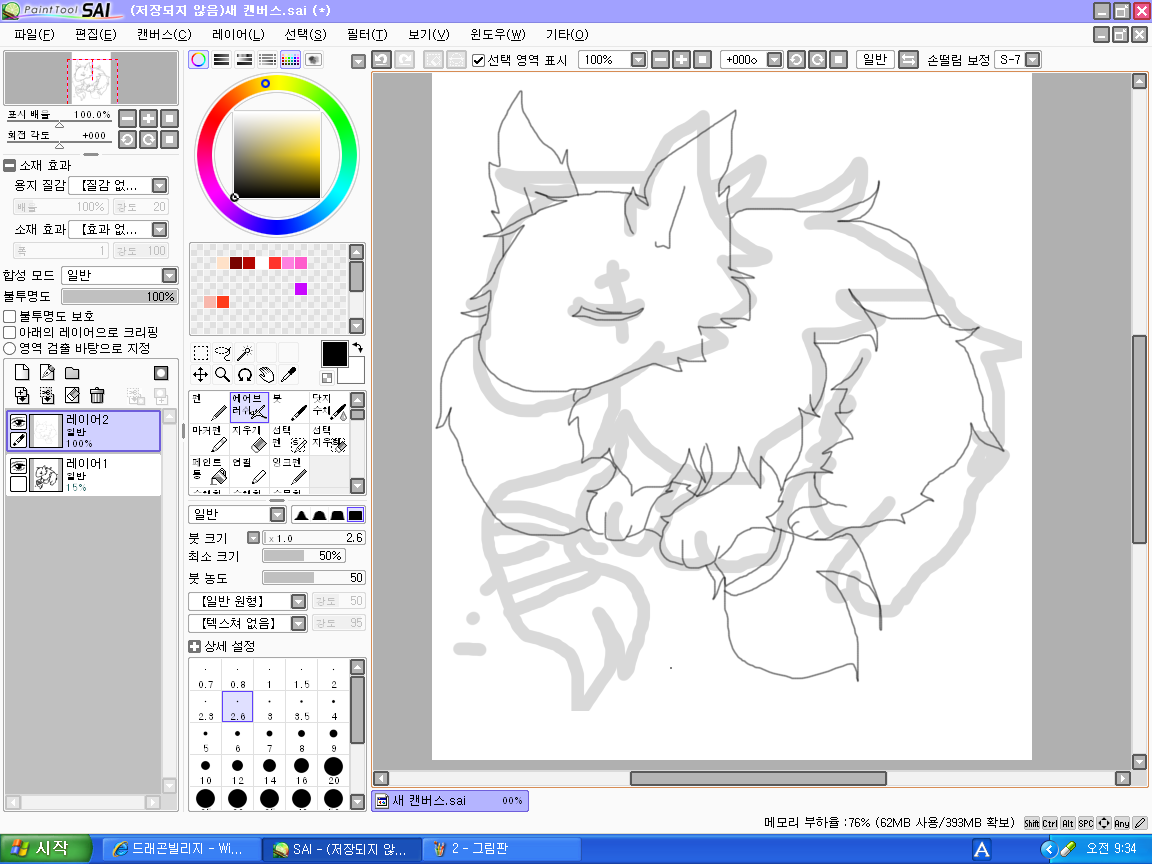Viewport: 1152px width, 864px height.
Task: Select the magic wand tool
Action: click(x=244, y=352)
